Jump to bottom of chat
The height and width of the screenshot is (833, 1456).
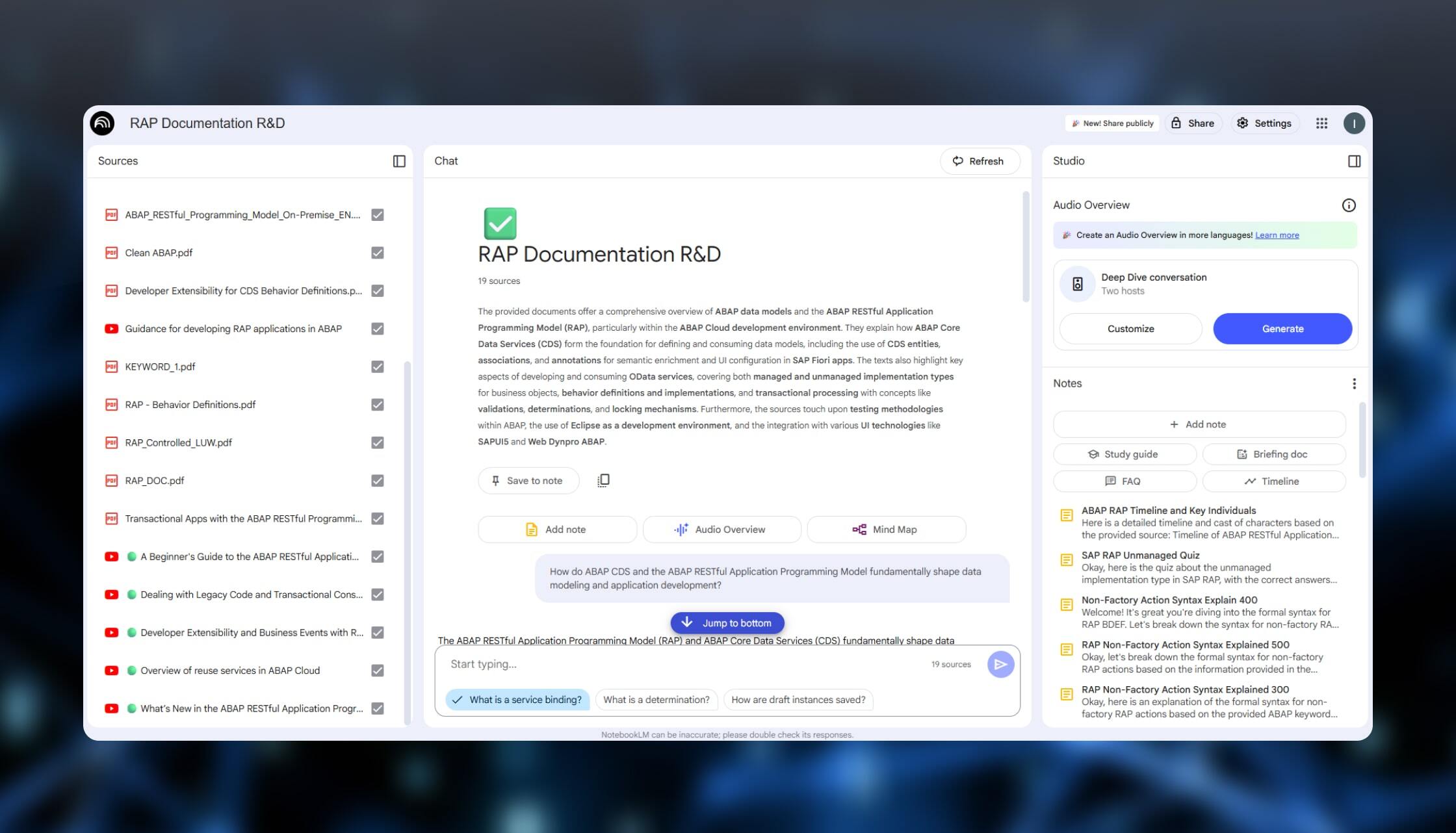(x=727, y=623)
